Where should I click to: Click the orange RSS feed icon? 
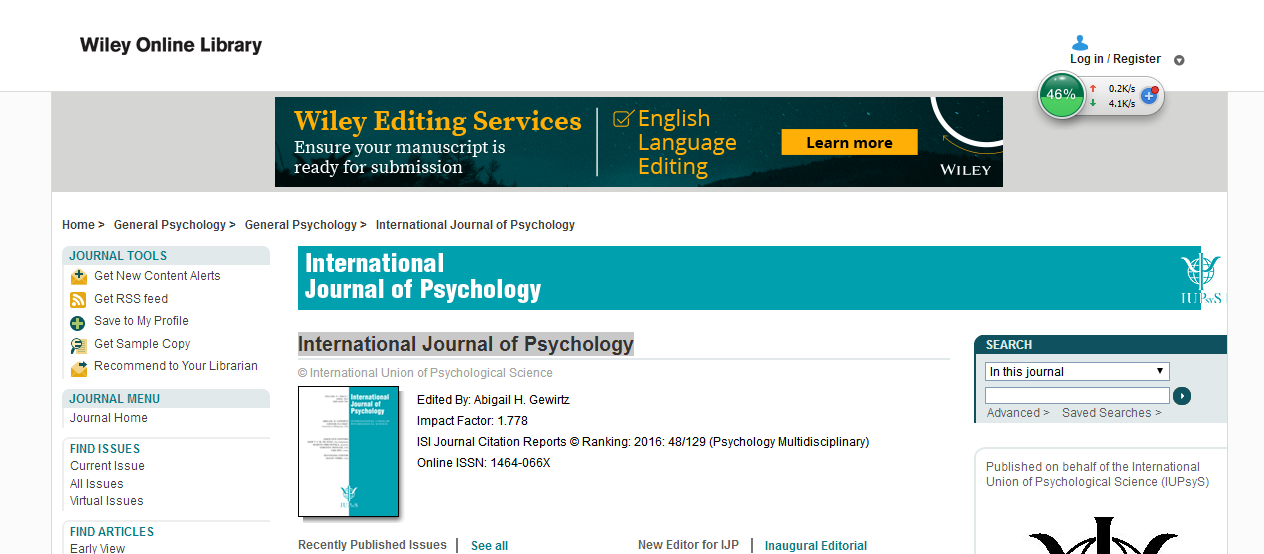pyautogui.click(x=78, y=300)
